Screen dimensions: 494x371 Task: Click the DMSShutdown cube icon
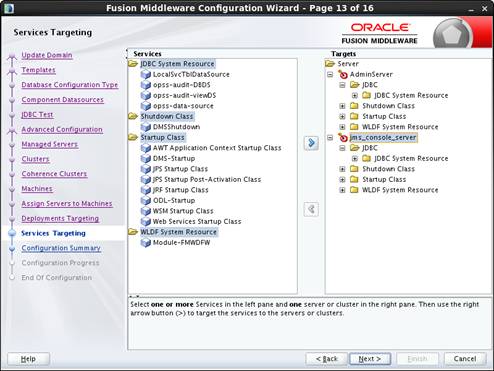[x=146, y=127]
